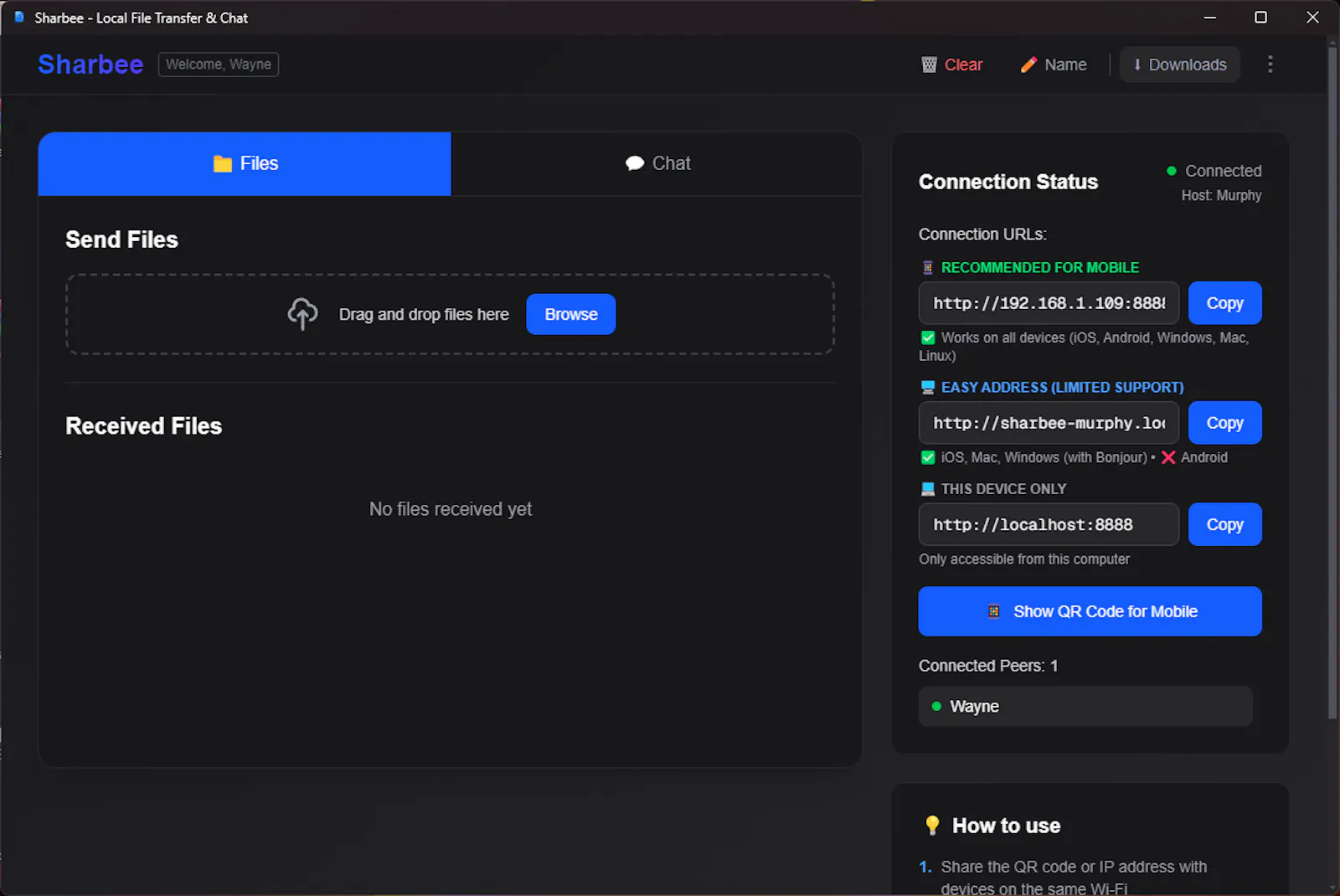The image size is (1340, 896).
Task: Copy the localhost:8888 URL
Action: (1224, 524)
